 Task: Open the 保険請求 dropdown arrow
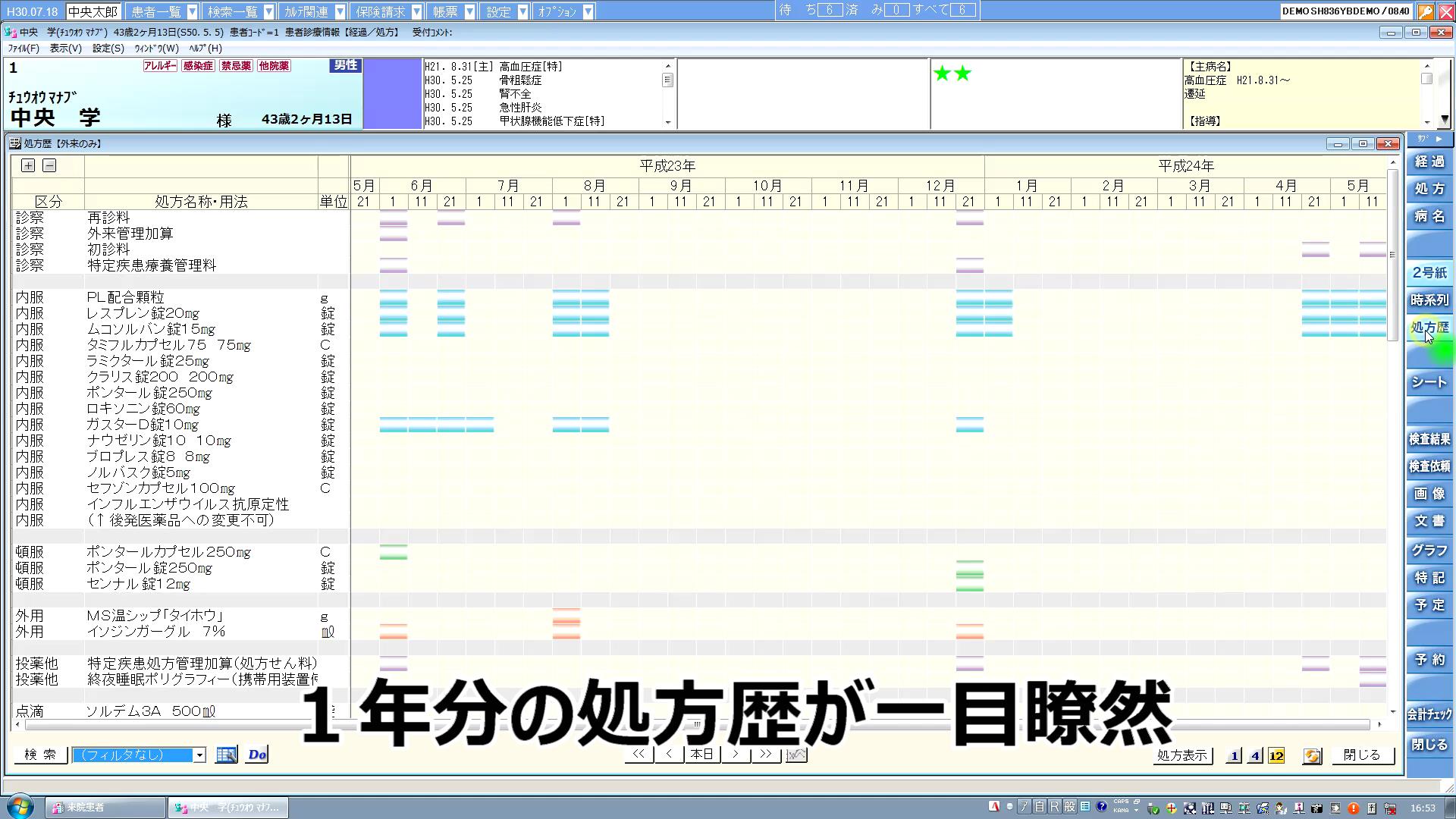(x=417, y=11)
